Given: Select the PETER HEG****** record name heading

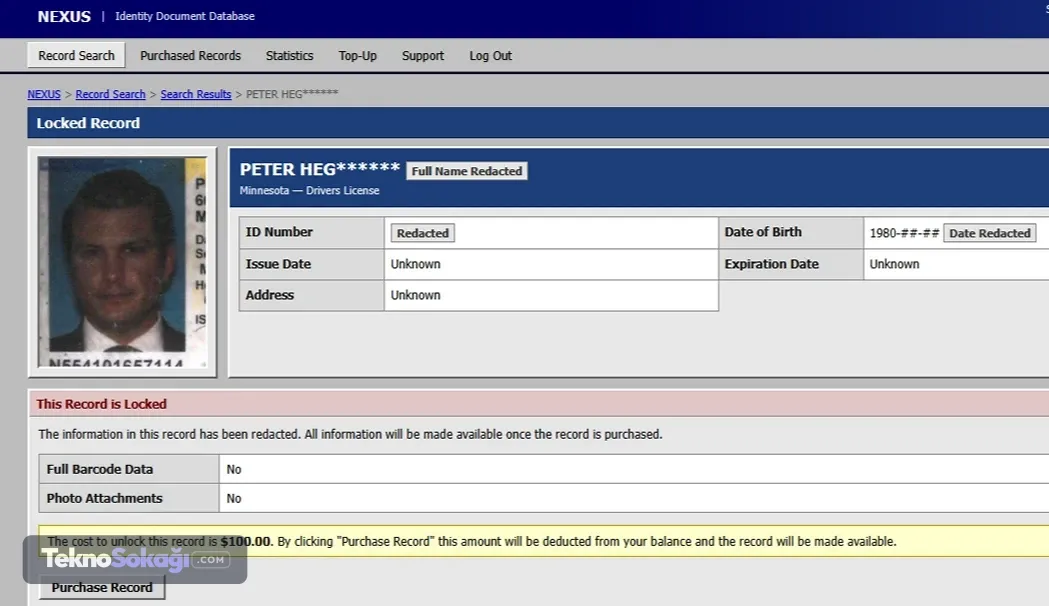Looking at the screenshot, I should 320,169.
